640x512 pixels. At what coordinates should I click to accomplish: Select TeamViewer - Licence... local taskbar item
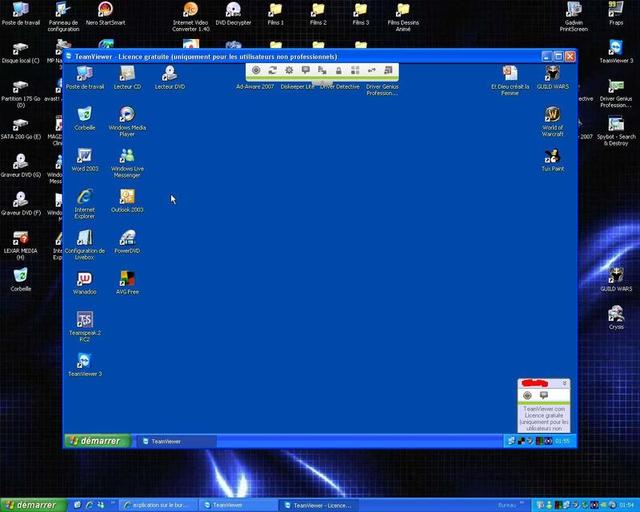pos(319,505)
